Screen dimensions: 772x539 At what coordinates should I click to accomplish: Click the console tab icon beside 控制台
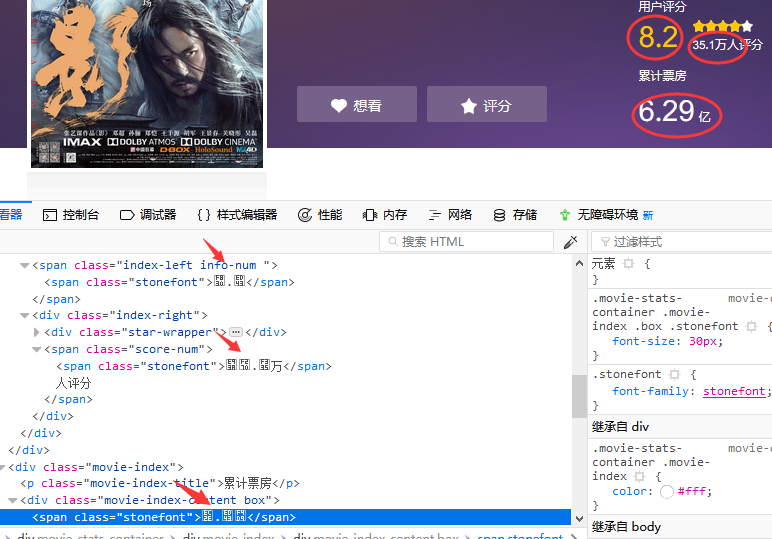50,215
